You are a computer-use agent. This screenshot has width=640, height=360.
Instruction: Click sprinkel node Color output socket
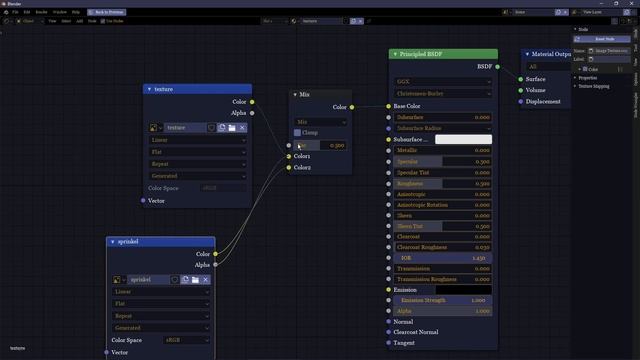point(216,254)
